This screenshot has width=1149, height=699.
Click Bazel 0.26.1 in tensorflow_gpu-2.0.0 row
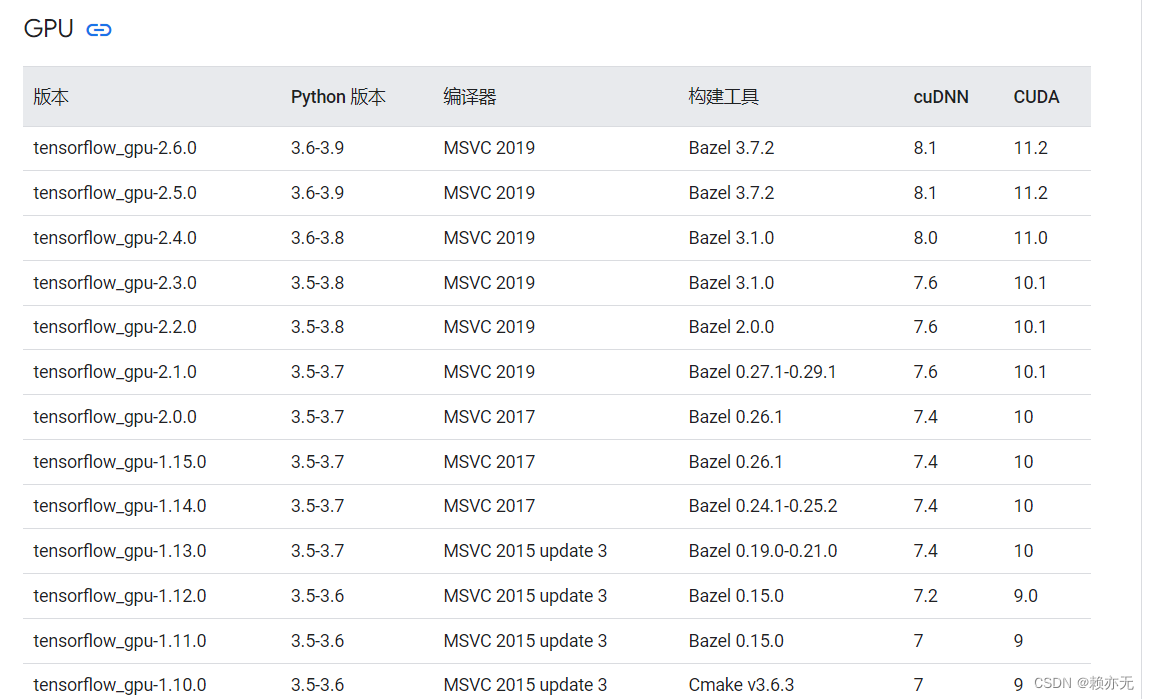[x=736, y=417]
